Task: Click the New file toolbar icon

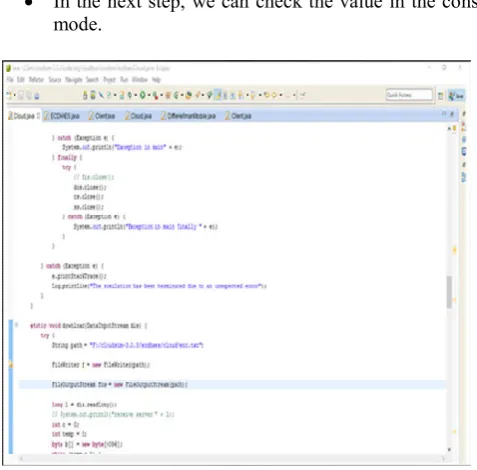Action: point(9,95)
